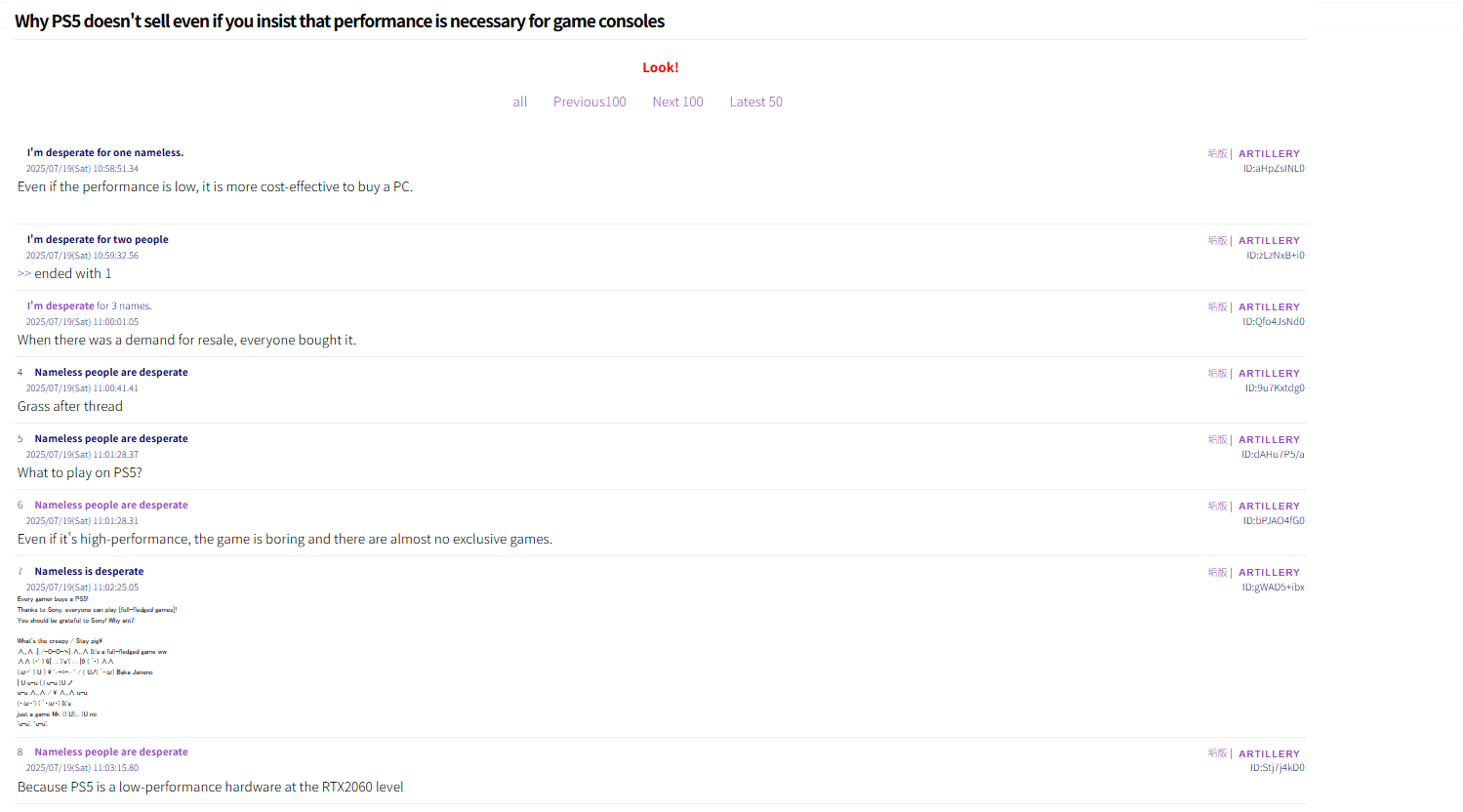Click timestamp "2025/07/19(Sat) 11:00:41.41"

click(82, 388)
